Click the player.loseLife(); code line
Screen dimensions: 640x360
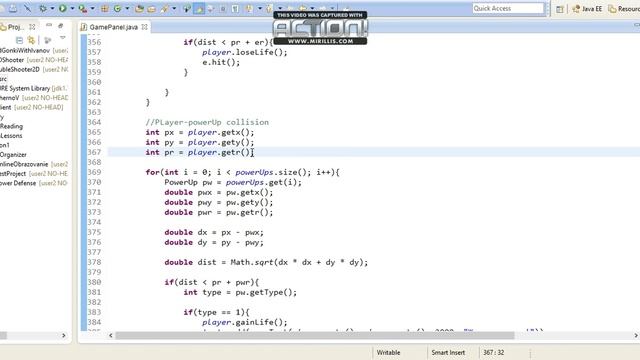pyautogui.click(x=244, y=52)
